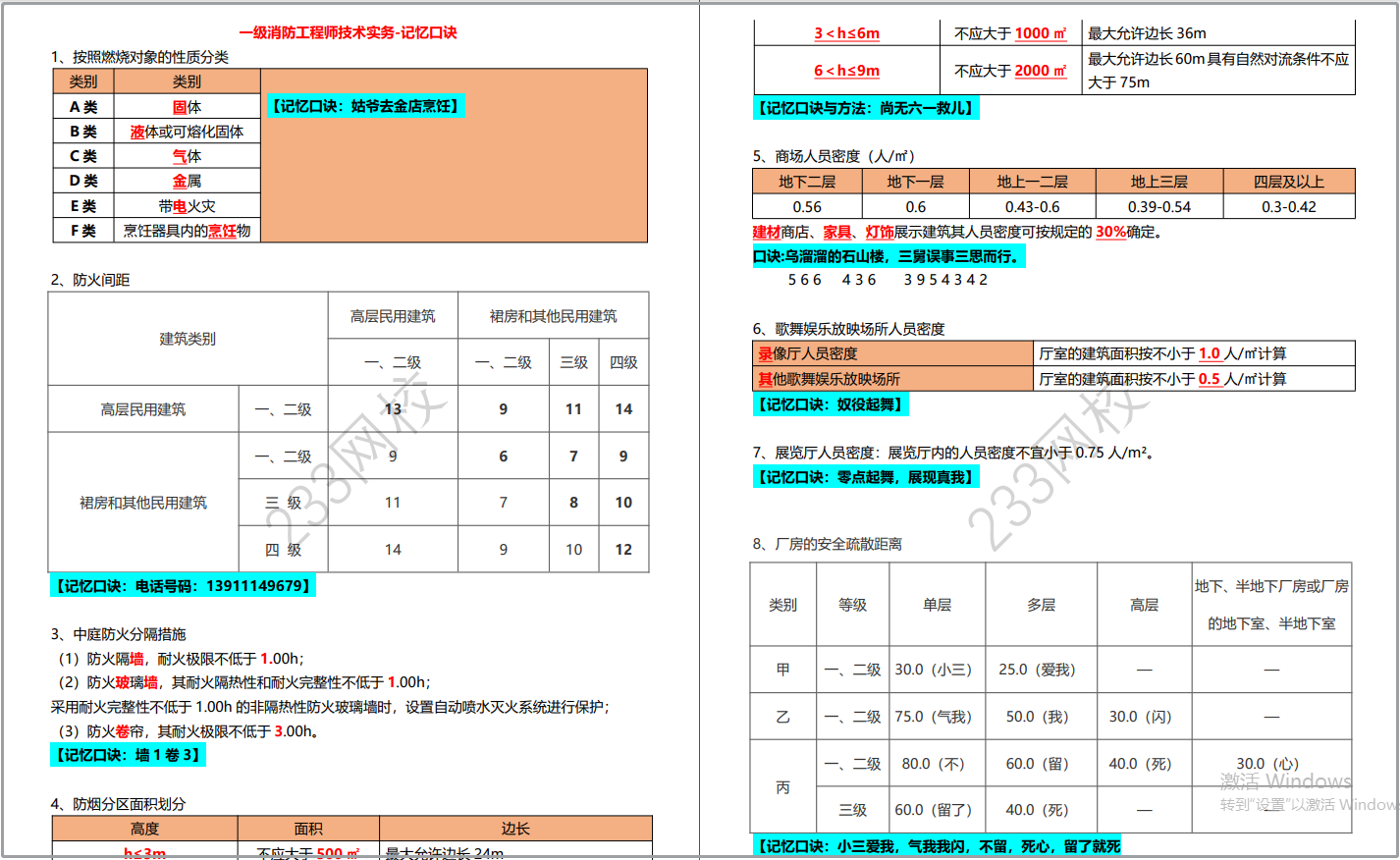Screen dimensions: 1400x860
Task: Click the F 类 table cell
Action: click(83, 231)
